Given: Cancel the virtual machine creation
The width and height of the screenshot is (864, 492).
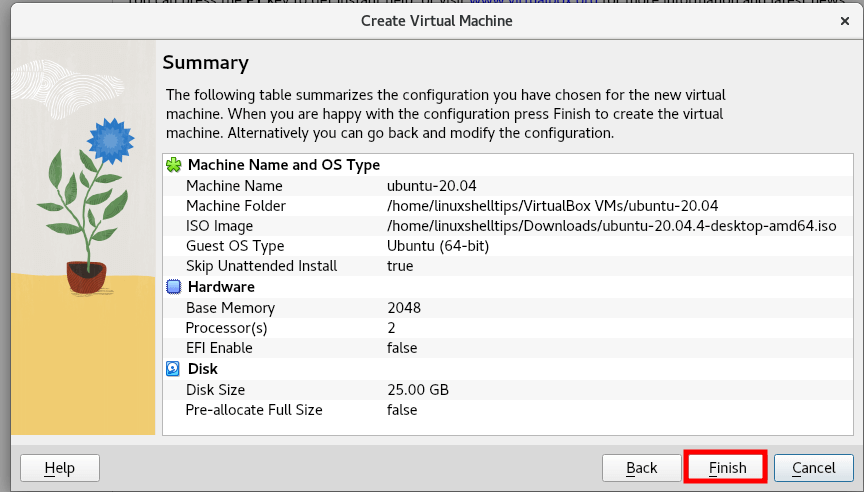Looking at the screenshot, I should coord(813,467).
